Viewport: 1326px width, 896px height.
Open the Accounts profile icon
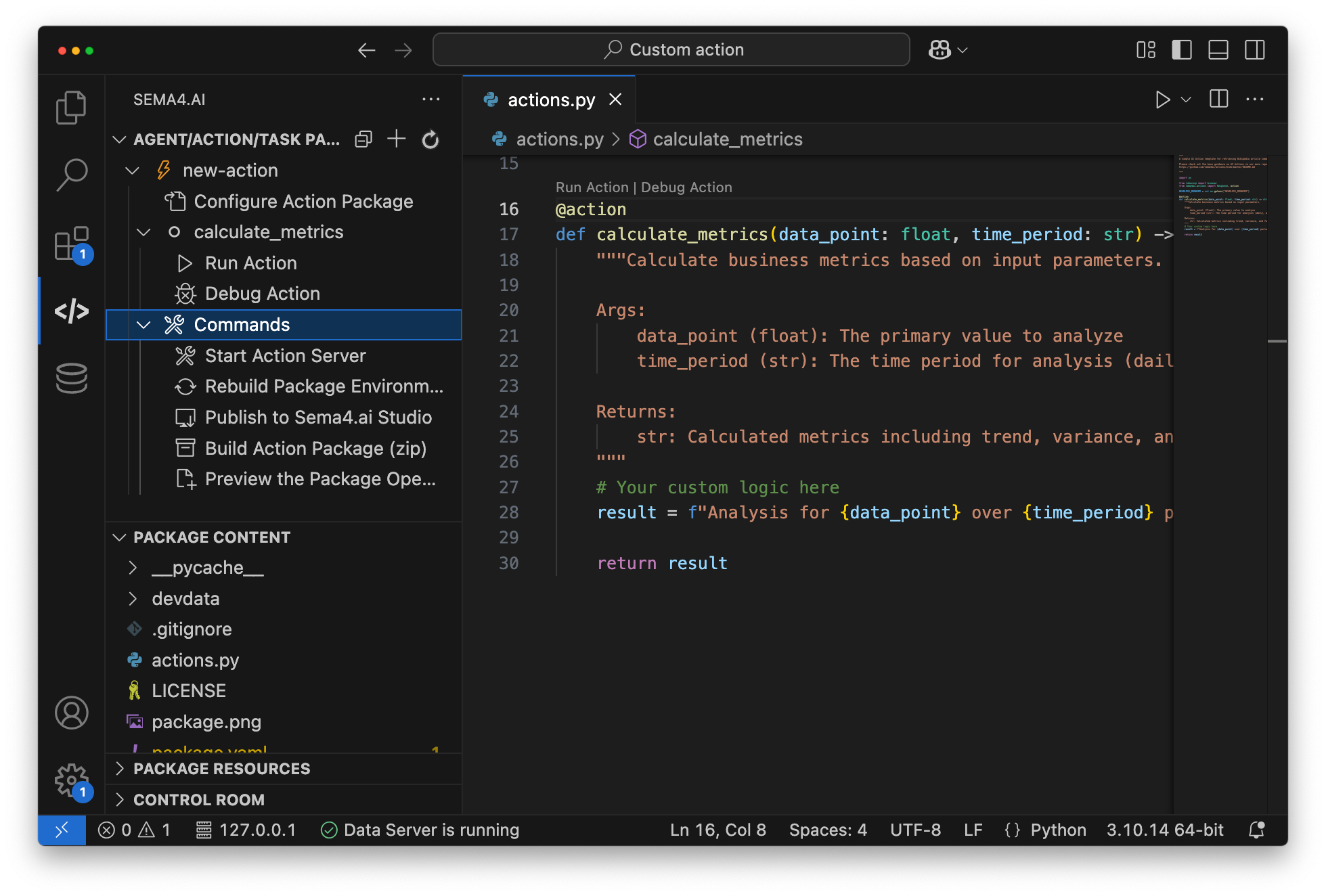pos(71,713)
